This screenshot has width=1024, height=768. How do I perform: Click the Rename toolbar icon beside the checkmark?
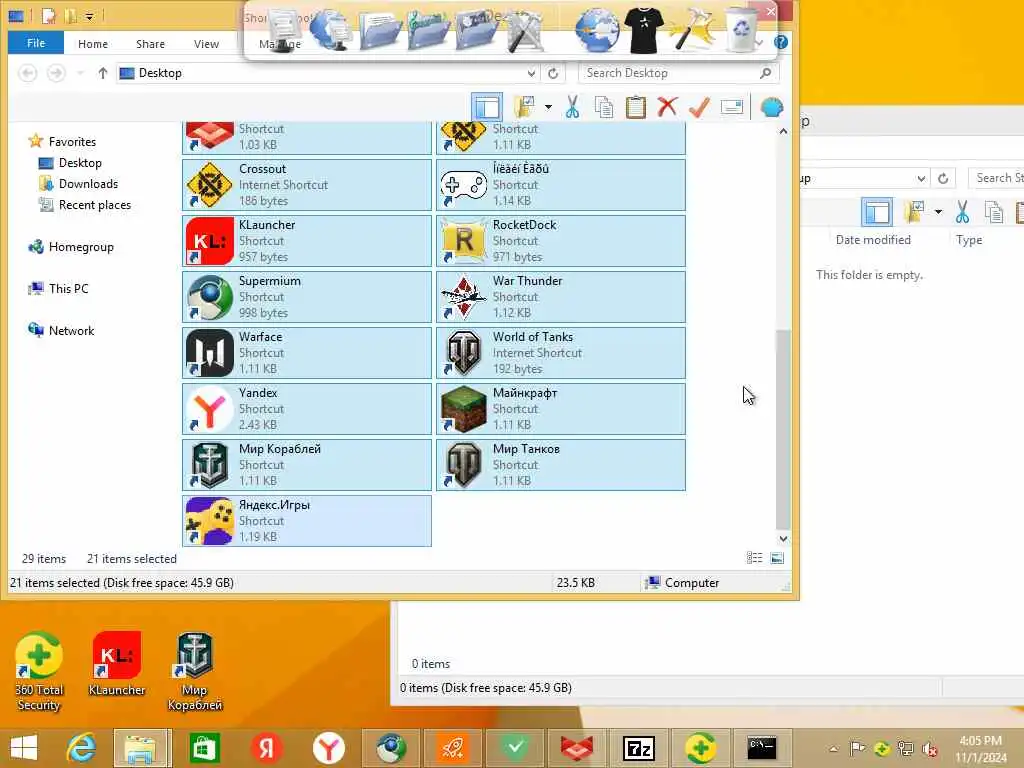(731, 107)
